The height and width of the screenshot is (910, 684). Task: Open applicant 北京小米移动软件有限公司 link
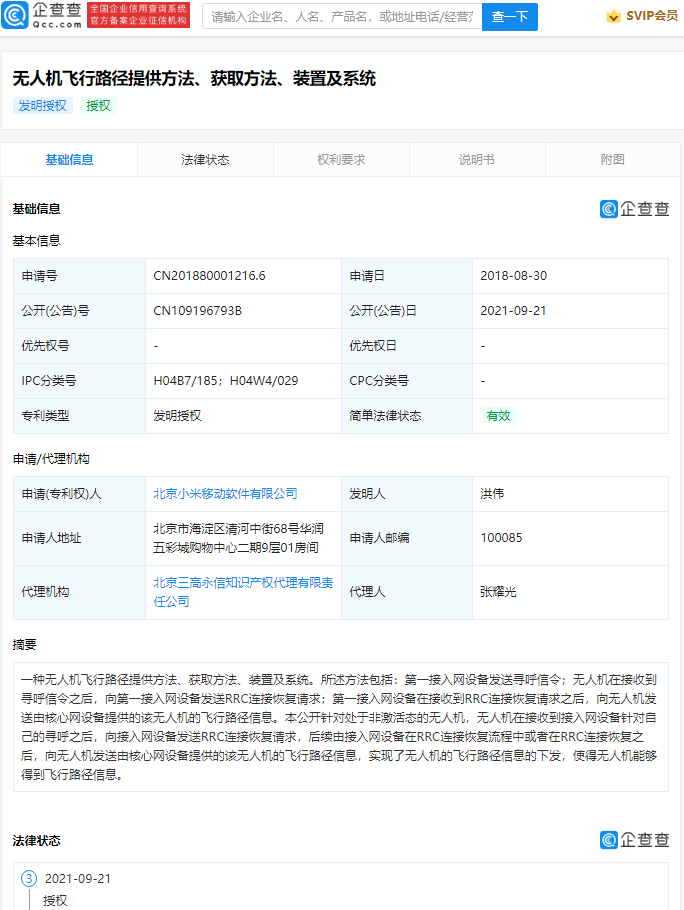[225, 494]
